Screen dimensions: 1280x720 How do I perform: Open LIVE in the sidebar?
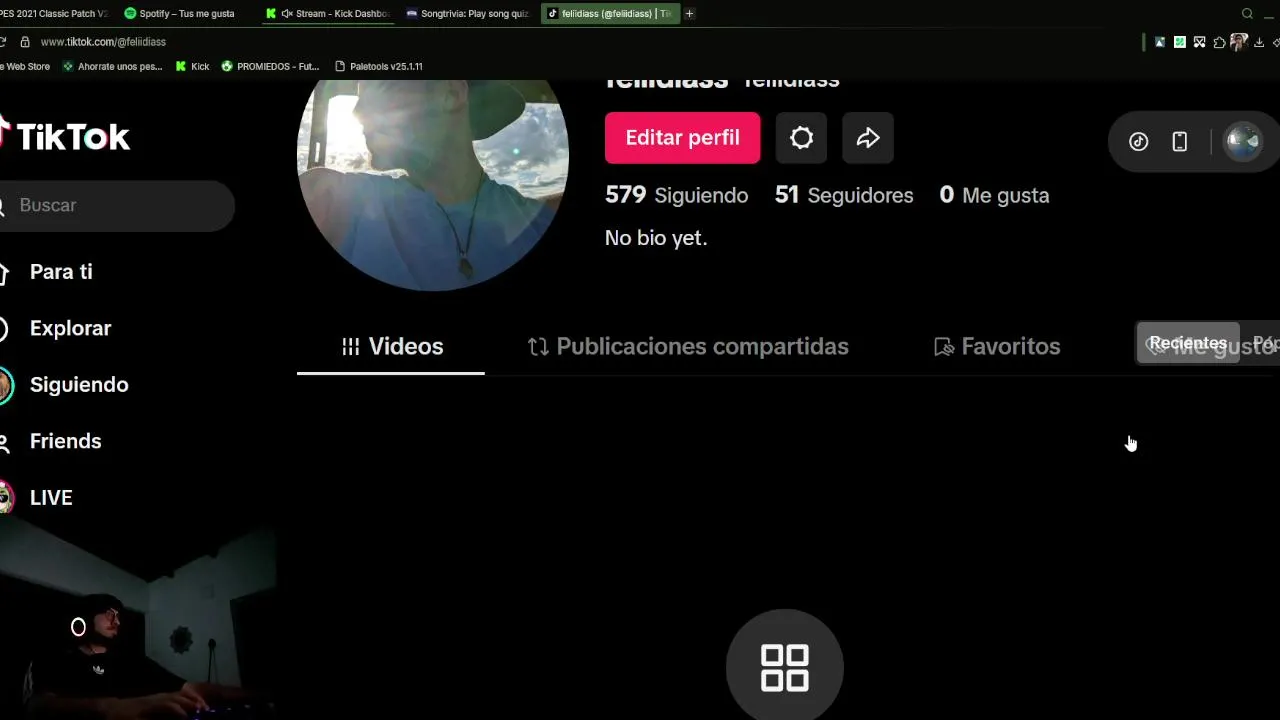(x=51, y=498)
